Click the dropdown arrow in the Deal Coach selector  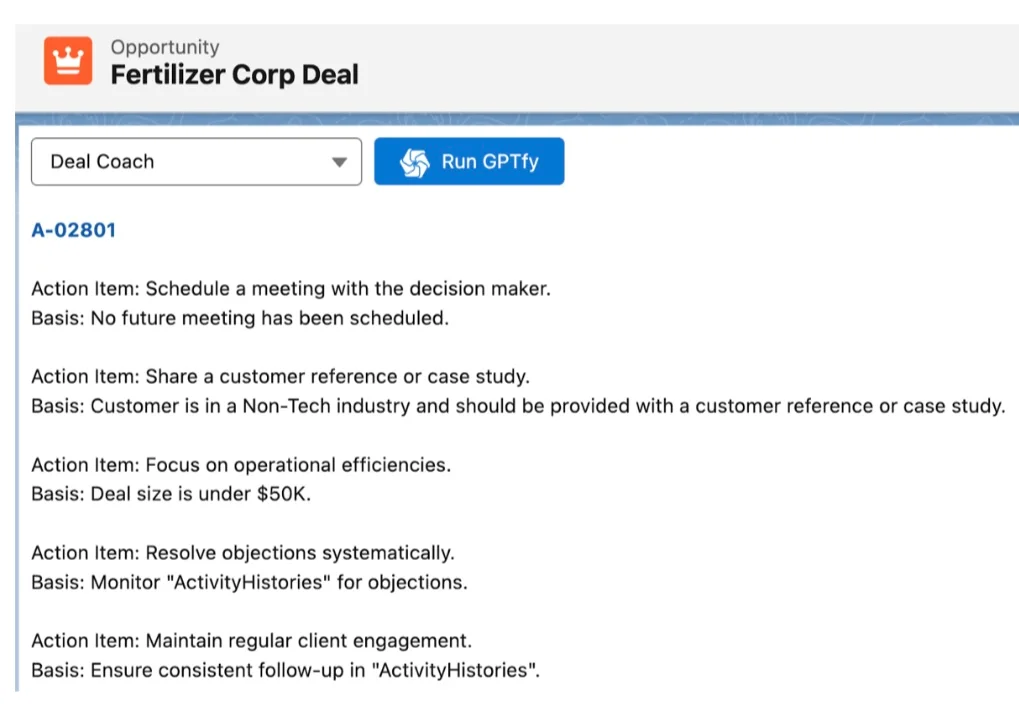[x=339, y=161]
